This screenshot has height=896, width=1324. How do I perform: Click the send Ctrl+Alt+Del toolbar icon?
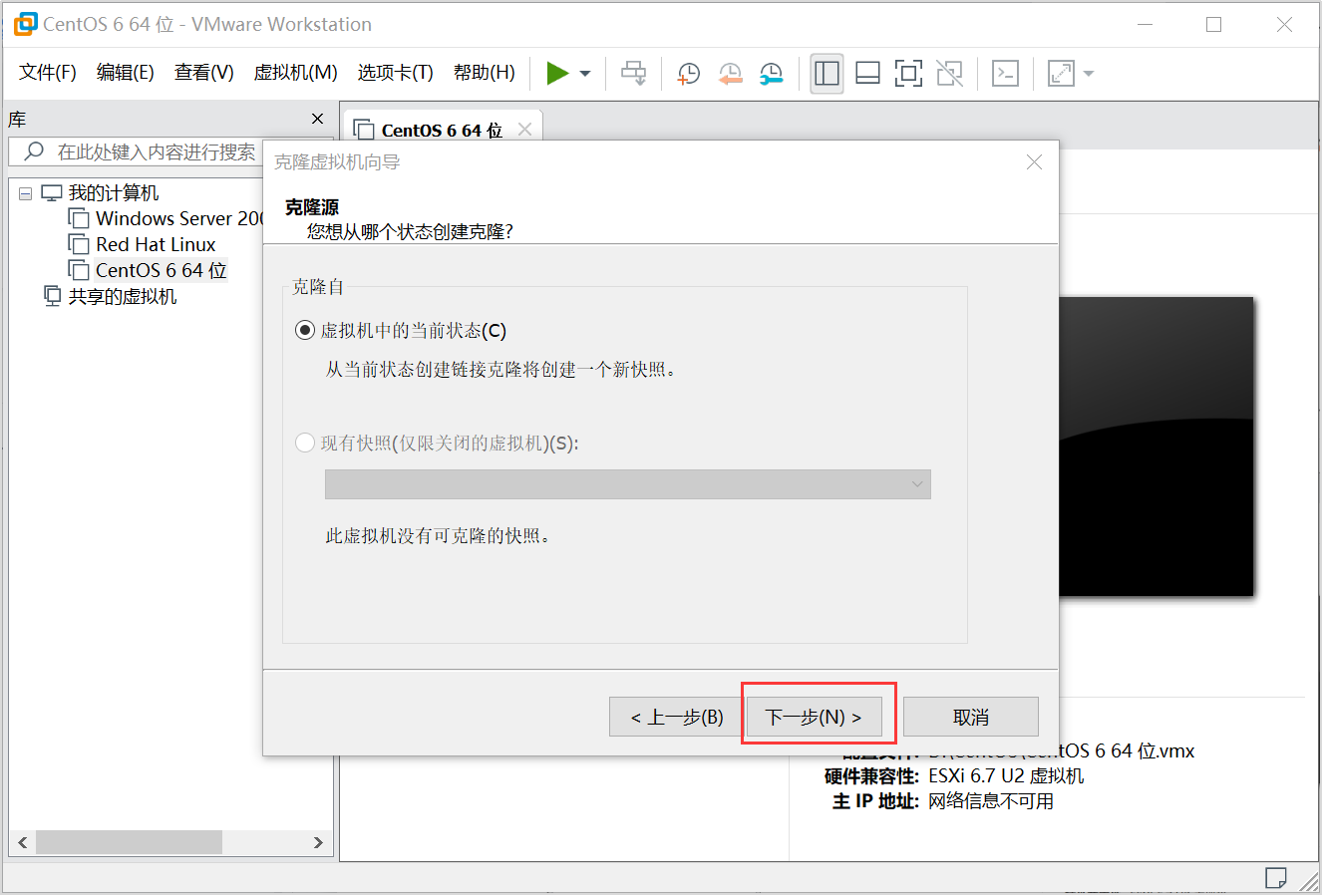(x=633, y=73)
